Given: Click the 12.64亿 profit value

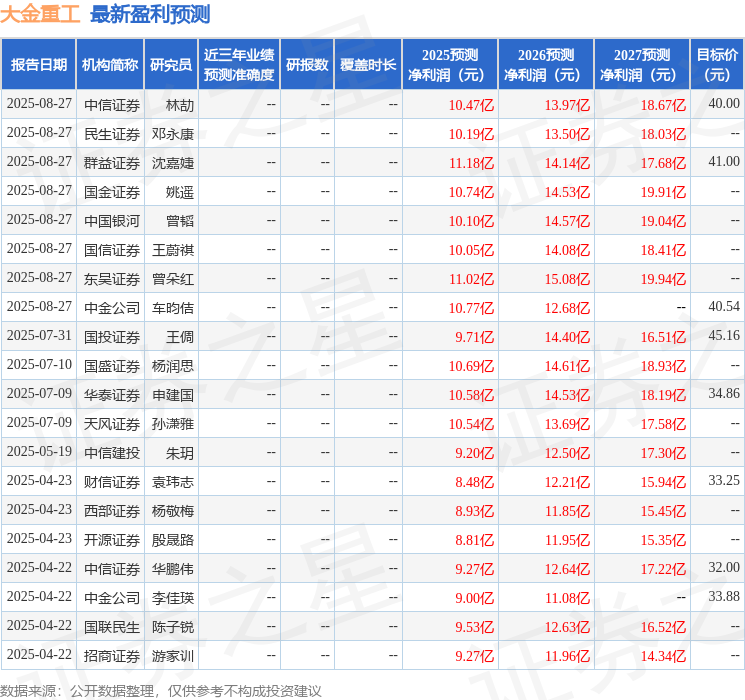Looking at the screenshot, I should coord(567,569).
